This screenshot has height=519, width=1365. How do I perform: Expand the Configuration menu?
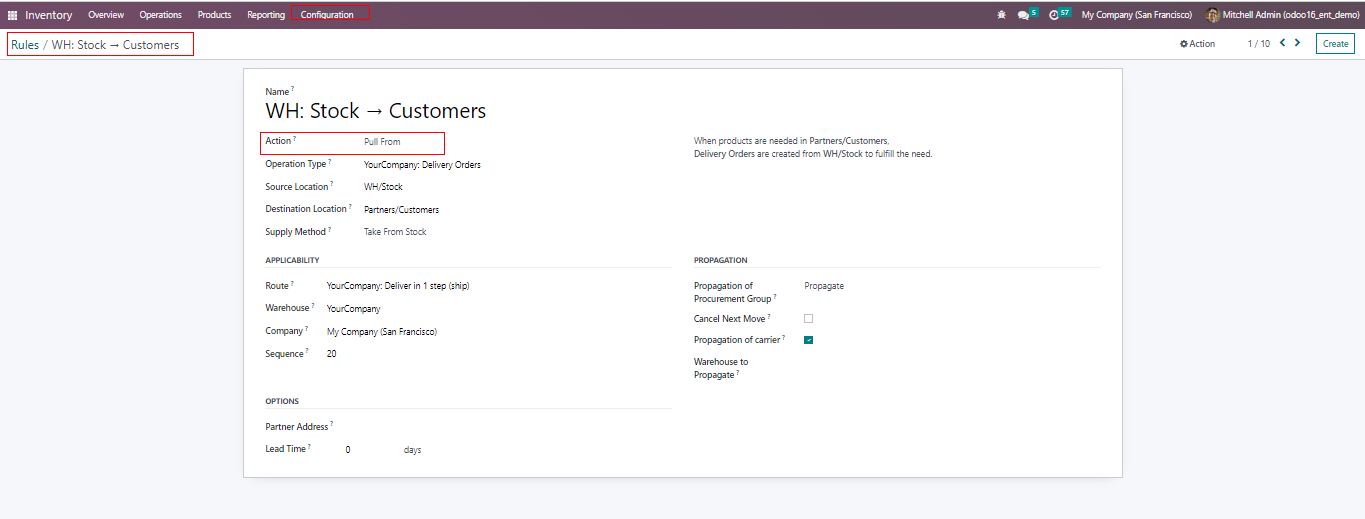pyautogui.click(x=327, y=15)
